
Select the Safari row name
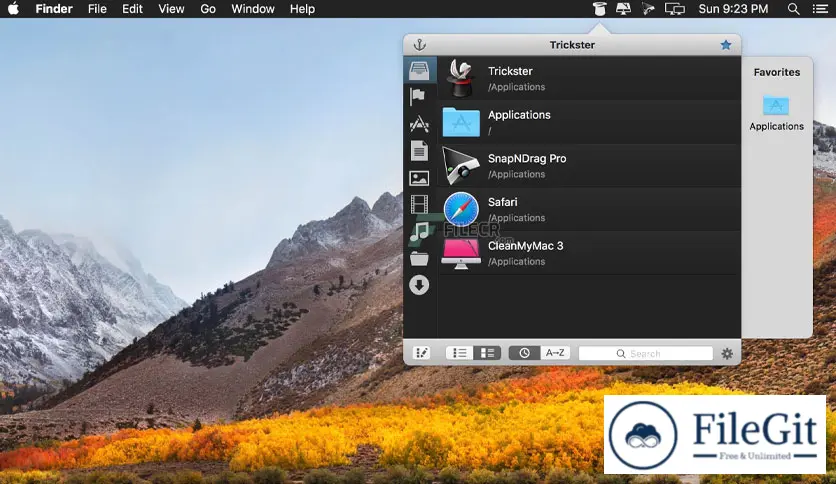tap(502, 202)
